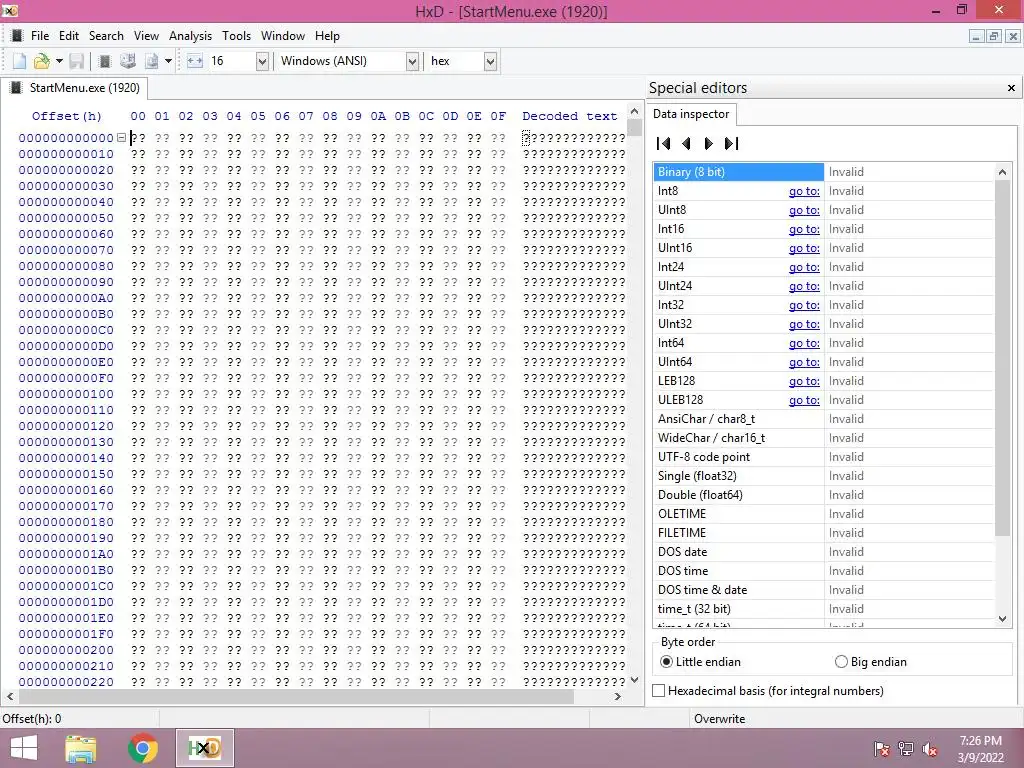Select the AnsiChar / char8_t row
The height and width of the screenshot is (768, 1024).
[x=824, y=419]
